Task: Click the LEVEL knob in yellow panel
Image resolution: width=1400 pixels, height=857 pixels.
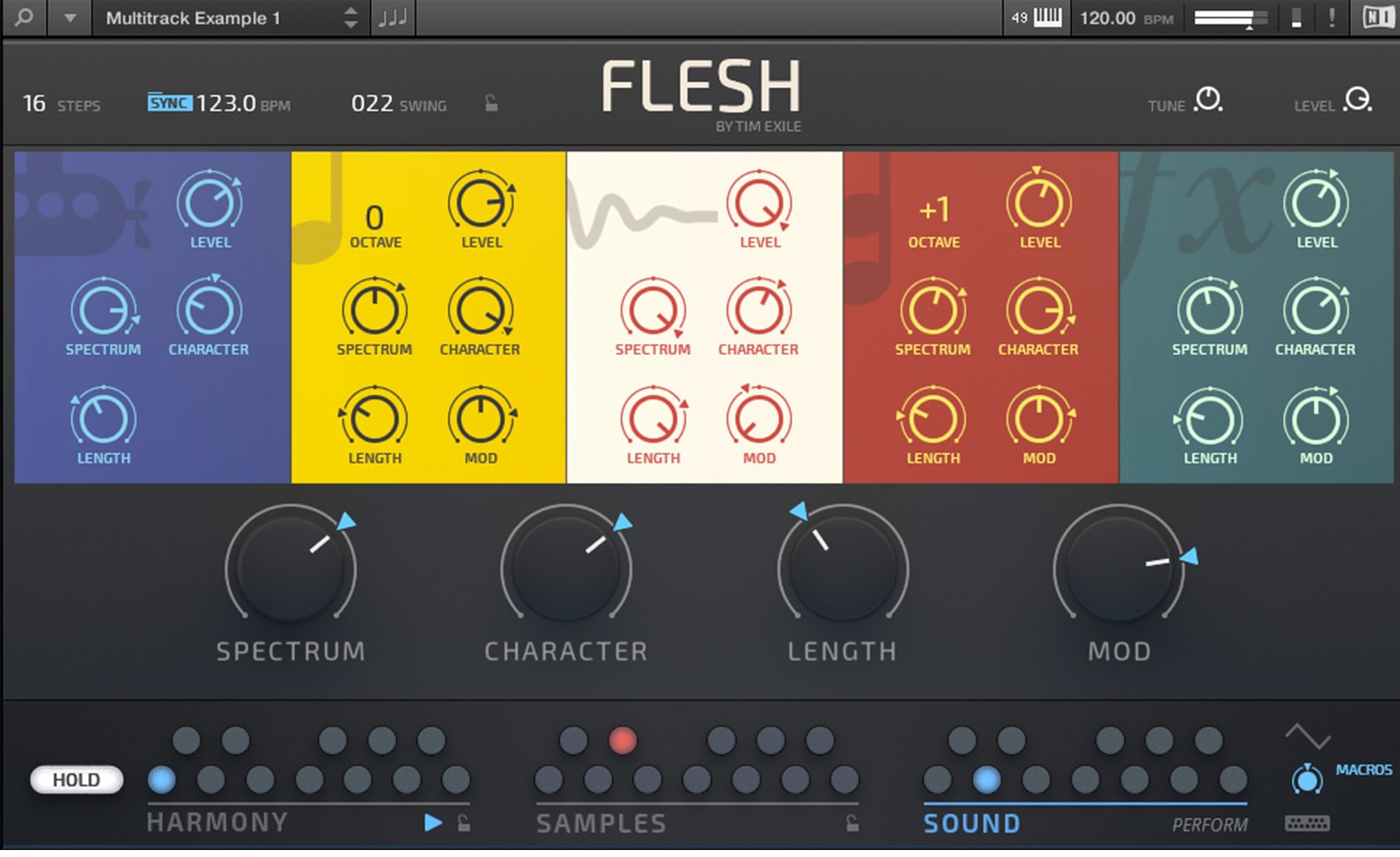Action: point(481,202)
